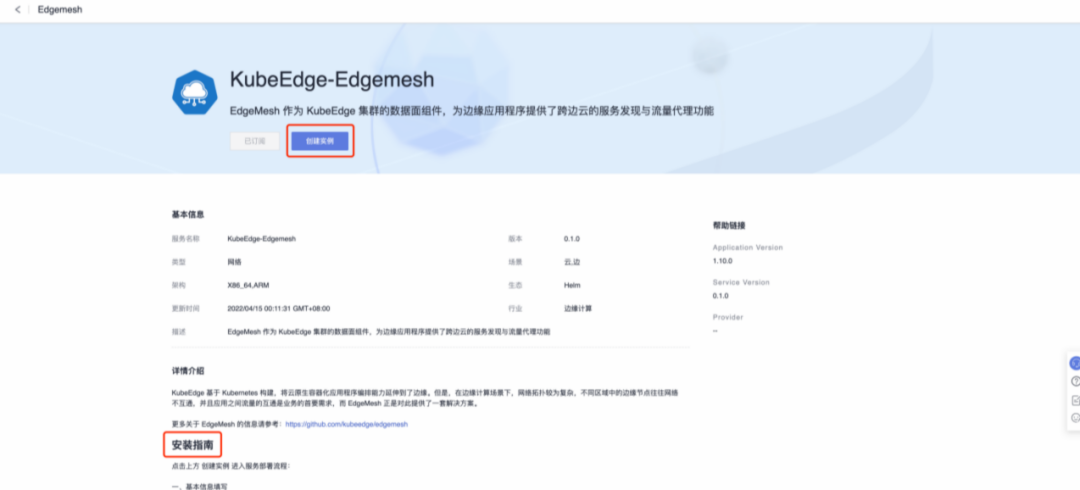Screen dimensions: 1080x490
Task: Click the ecosystem value Helm
Action: (572, 285)
